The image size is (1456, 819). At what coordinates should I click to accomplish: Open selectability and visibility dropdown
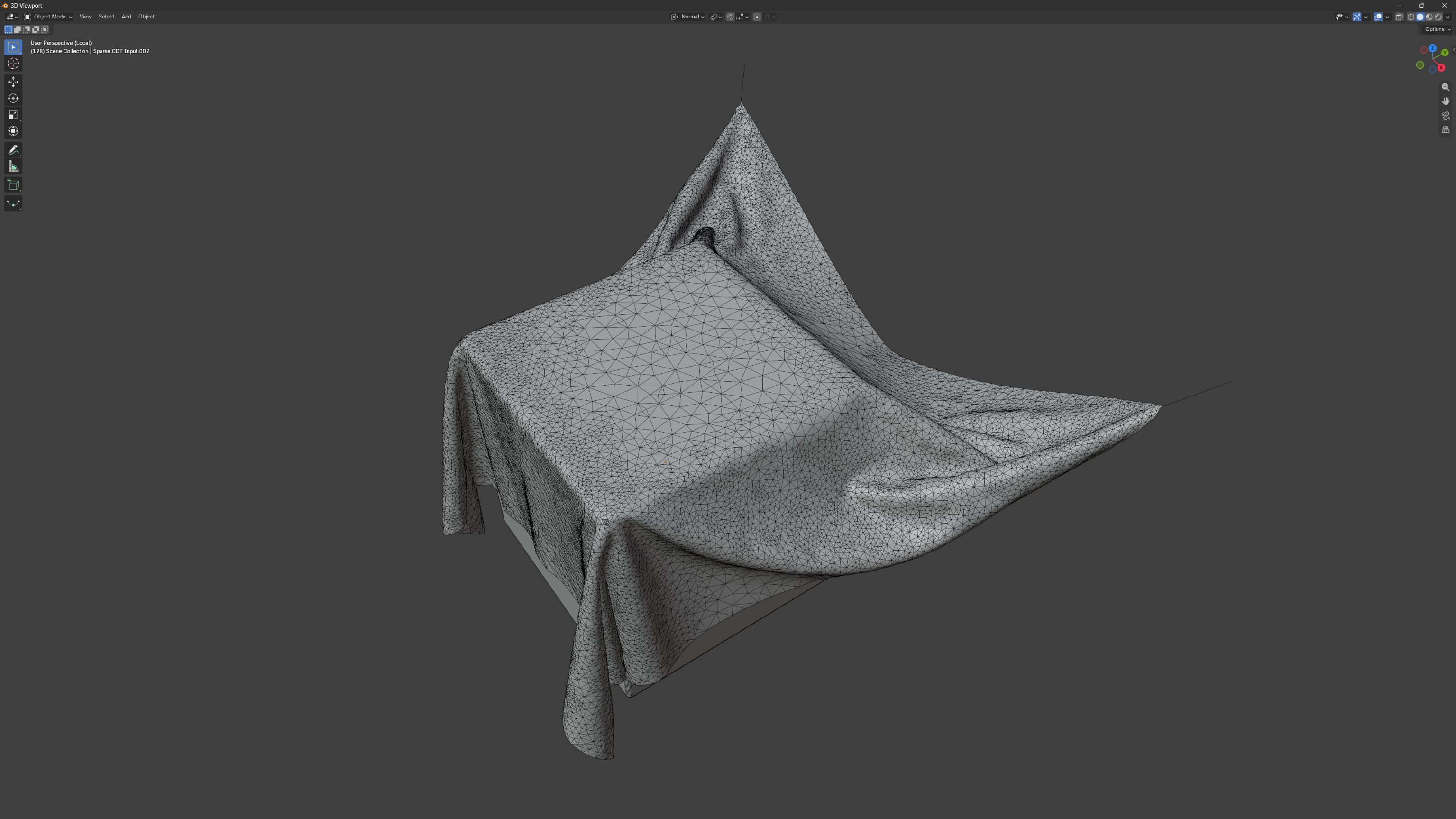(1342, 17)
